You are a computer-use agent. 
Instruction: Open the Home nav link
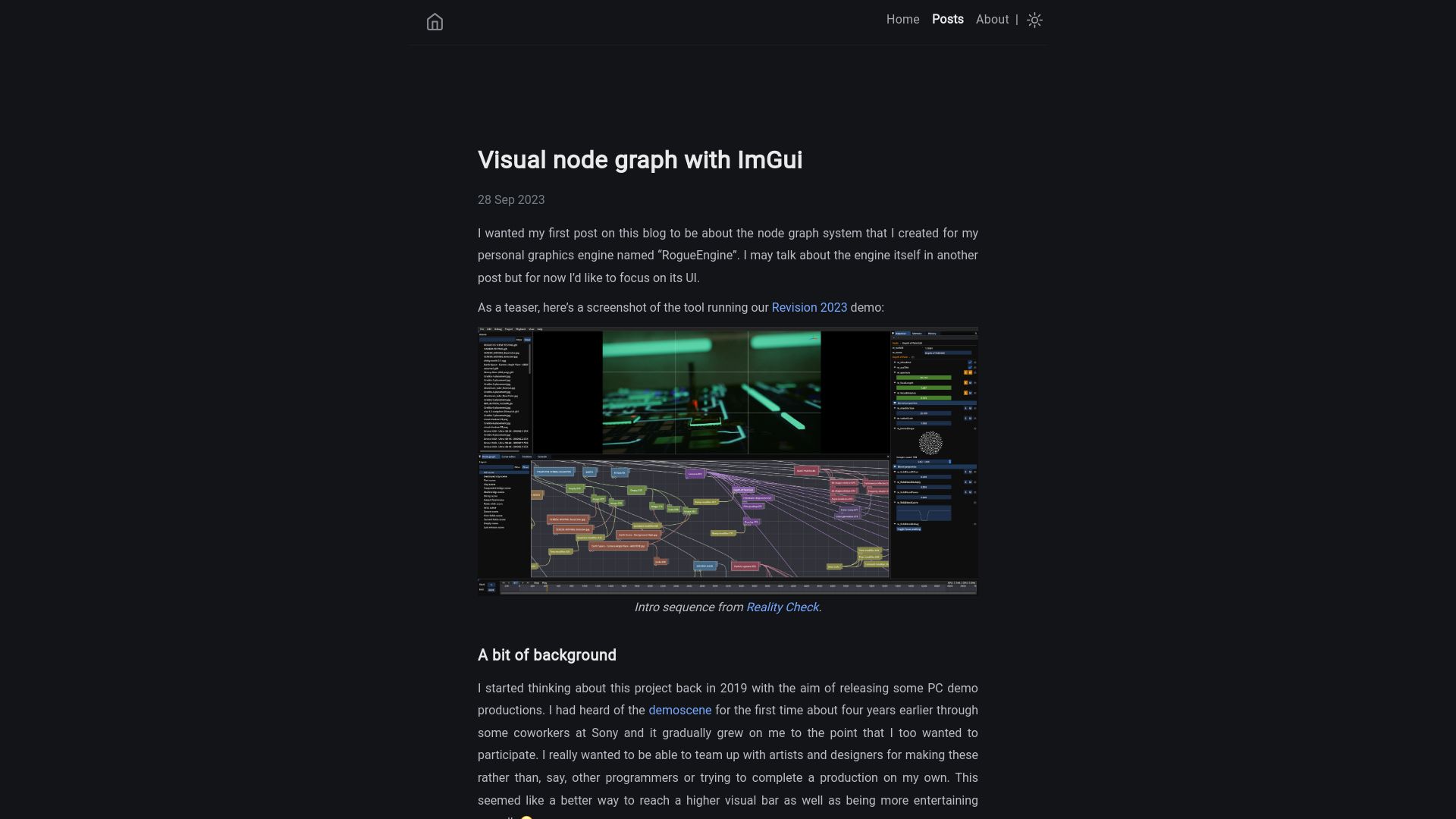click(x=902, y=20)
